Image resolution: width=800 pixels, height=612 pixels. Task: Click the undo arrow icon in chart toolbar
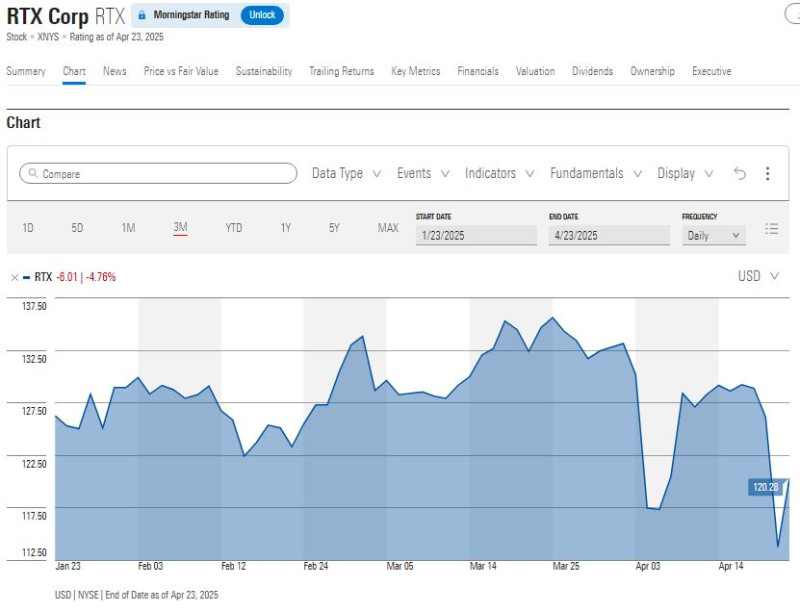pos(739,174)
